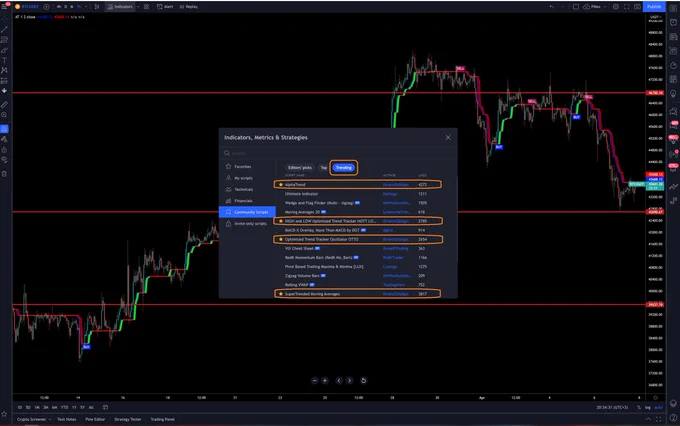Screen dimensions: 680x426
Task: Zoom out chart with minus button
Action: pyautogui.click(x=315, y=380)
